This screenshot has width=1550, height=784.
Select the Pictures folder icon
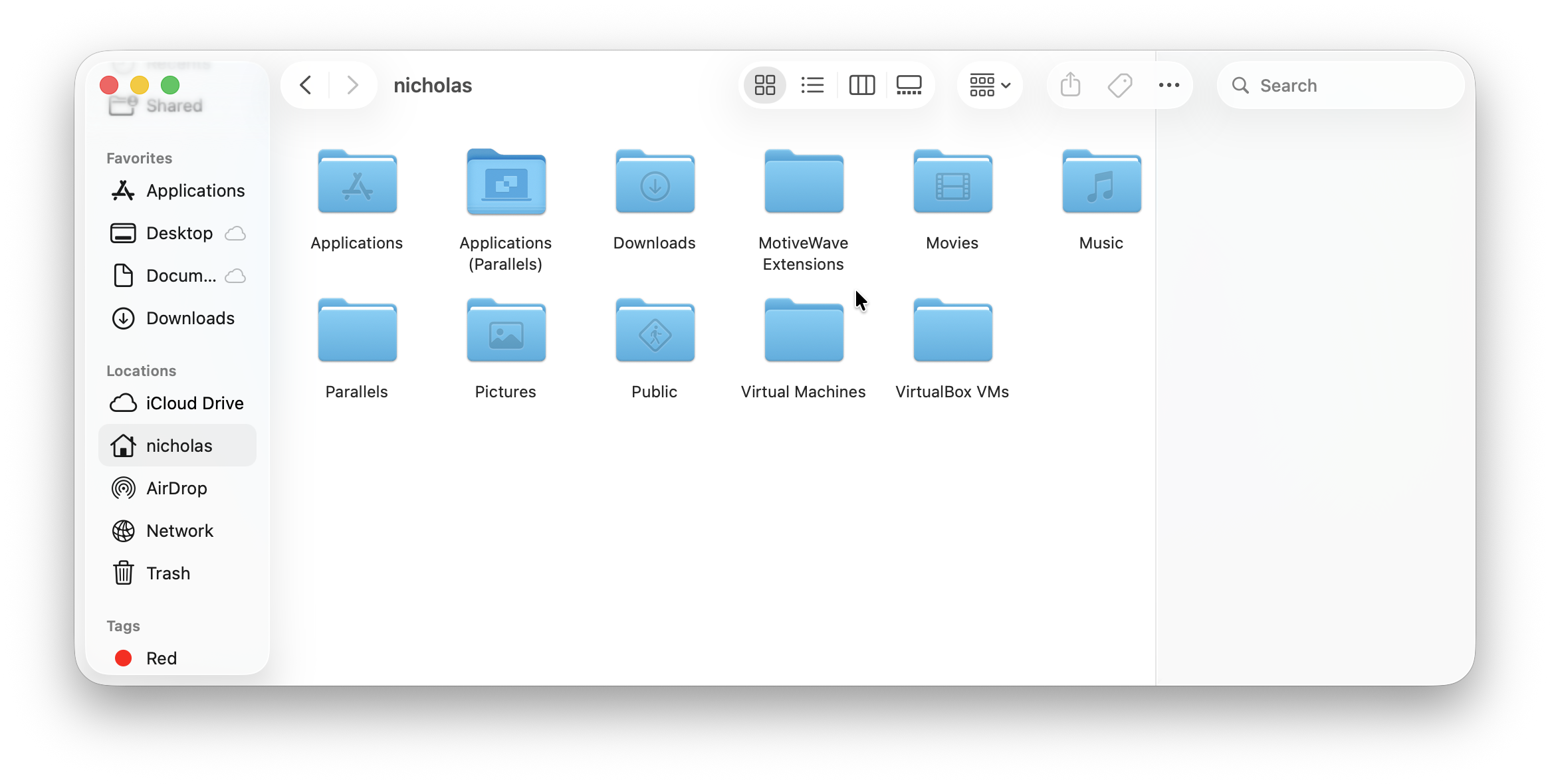(506, 330)
